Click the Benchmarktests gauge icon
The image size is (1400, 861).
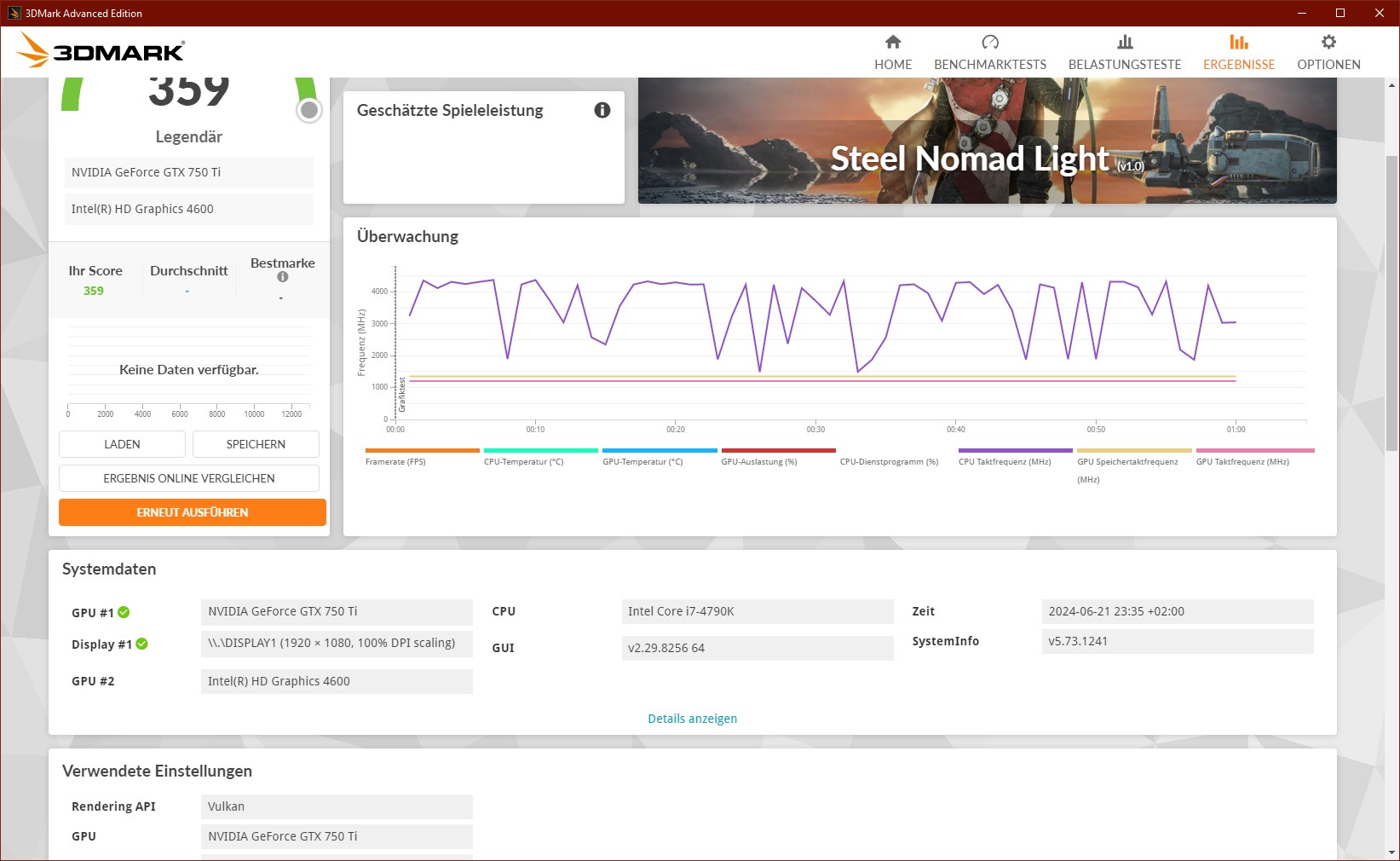click(x=990, y=42)
